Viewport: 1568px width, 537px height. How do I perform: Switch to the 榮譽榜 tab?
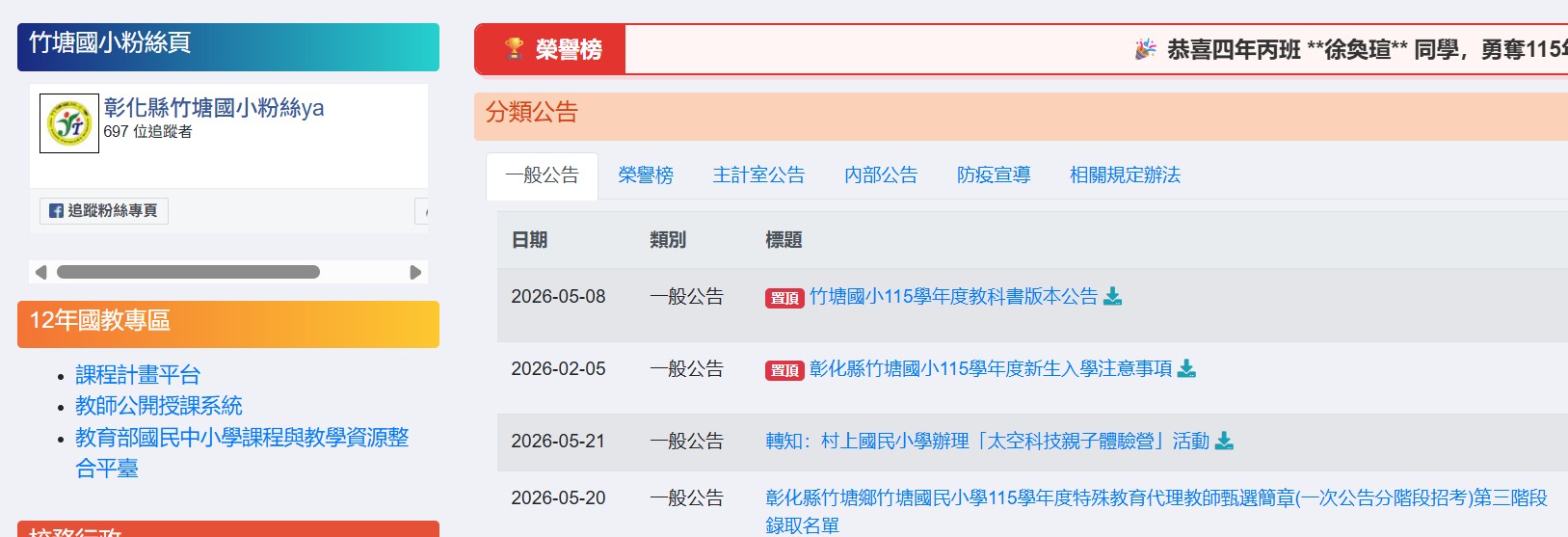(x=646, y=175)
